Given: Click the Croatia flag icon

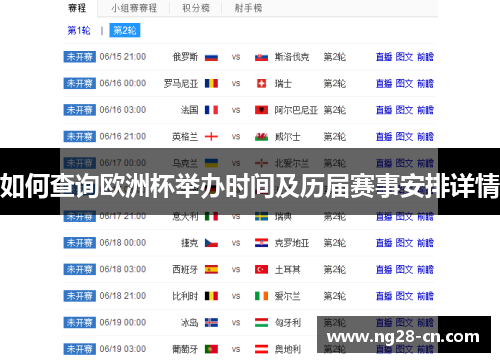Looking at the screenshot, I should [x=261, y=243].
